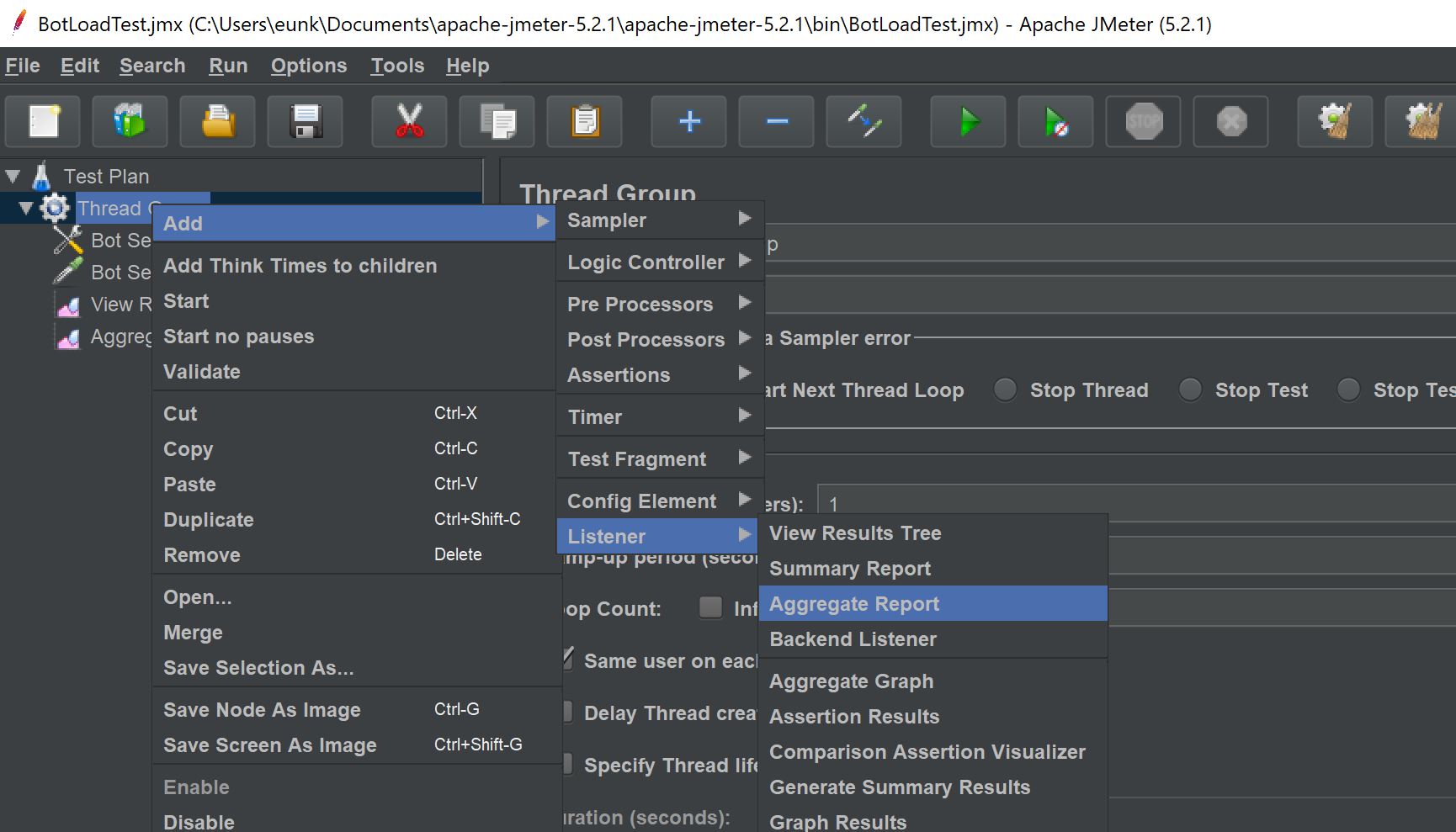Expand the Logic Controller submenu
Screen dimensions: 1456x832
point(661,262)
